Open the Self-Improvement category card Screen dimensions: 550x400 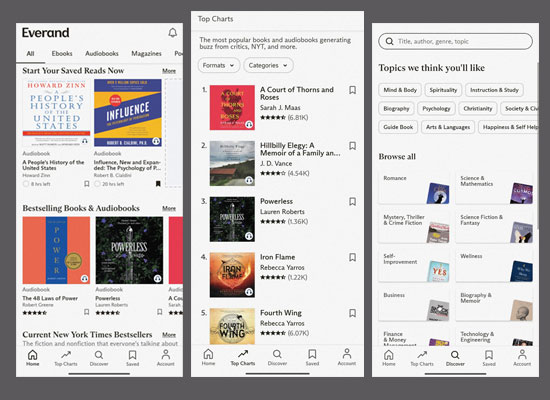[414, 266]
